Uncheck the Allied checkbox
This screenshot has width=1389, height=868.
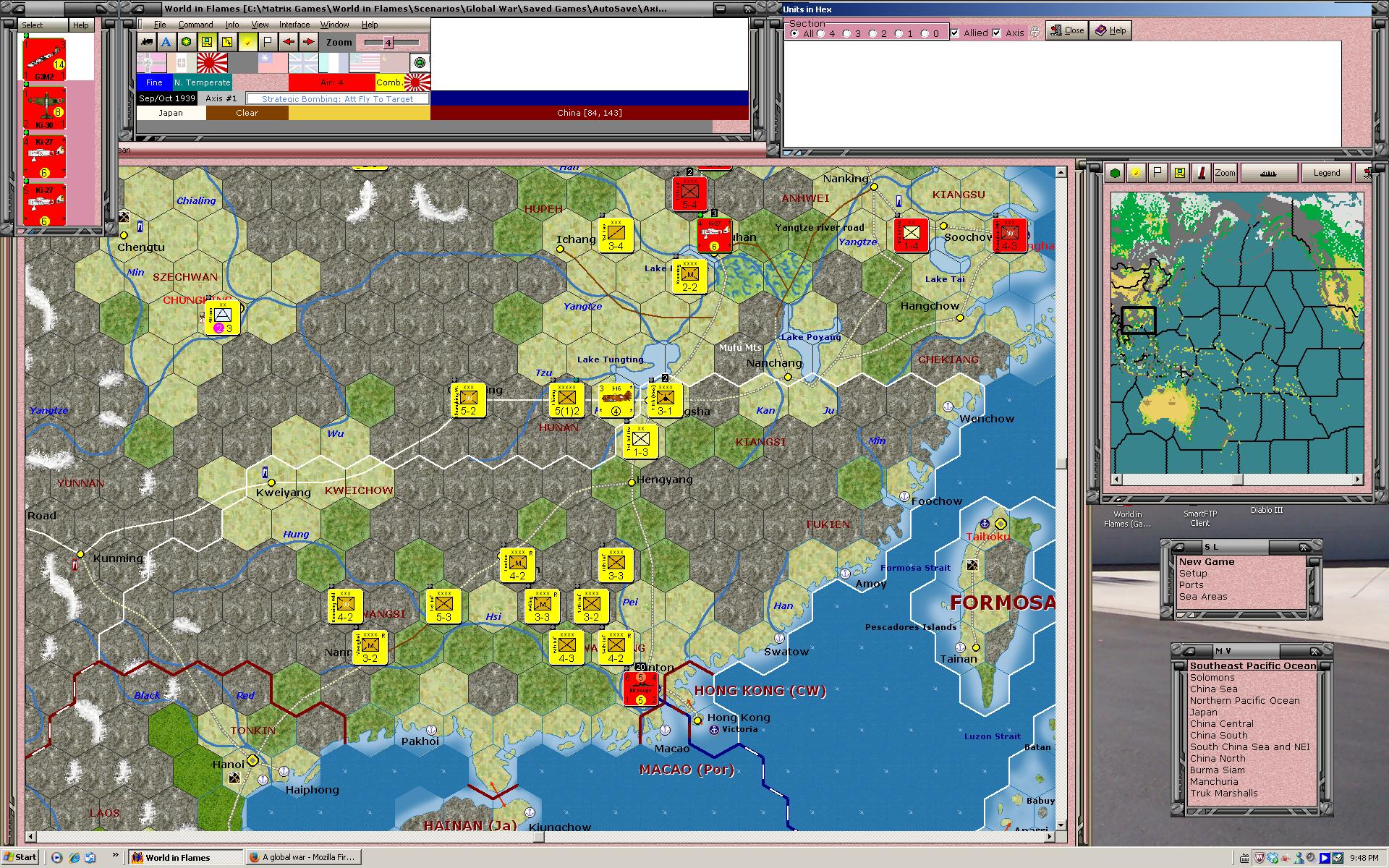coord(955,33)
